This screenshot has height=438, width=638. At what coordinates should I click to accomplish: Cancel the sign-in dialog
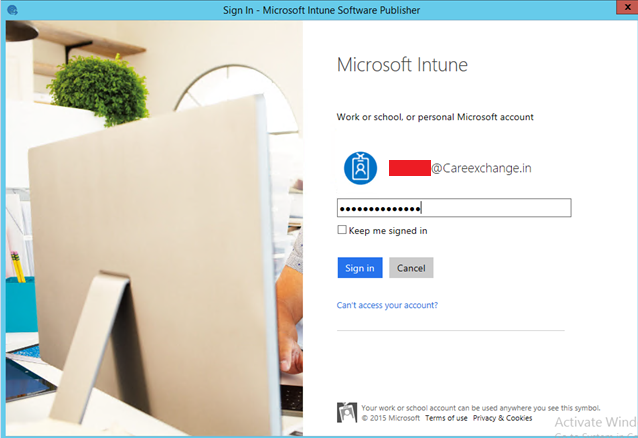click(x=411, y=268)
